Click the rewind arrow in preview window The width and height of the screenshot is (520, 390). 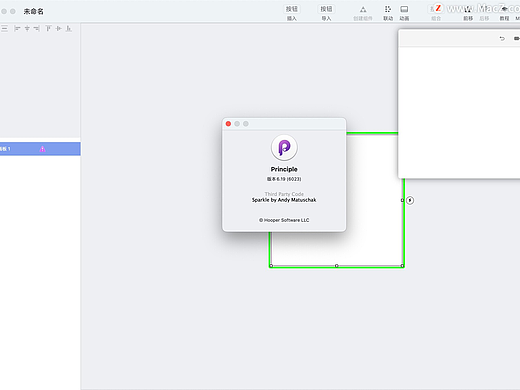click(x=502, y=38)
